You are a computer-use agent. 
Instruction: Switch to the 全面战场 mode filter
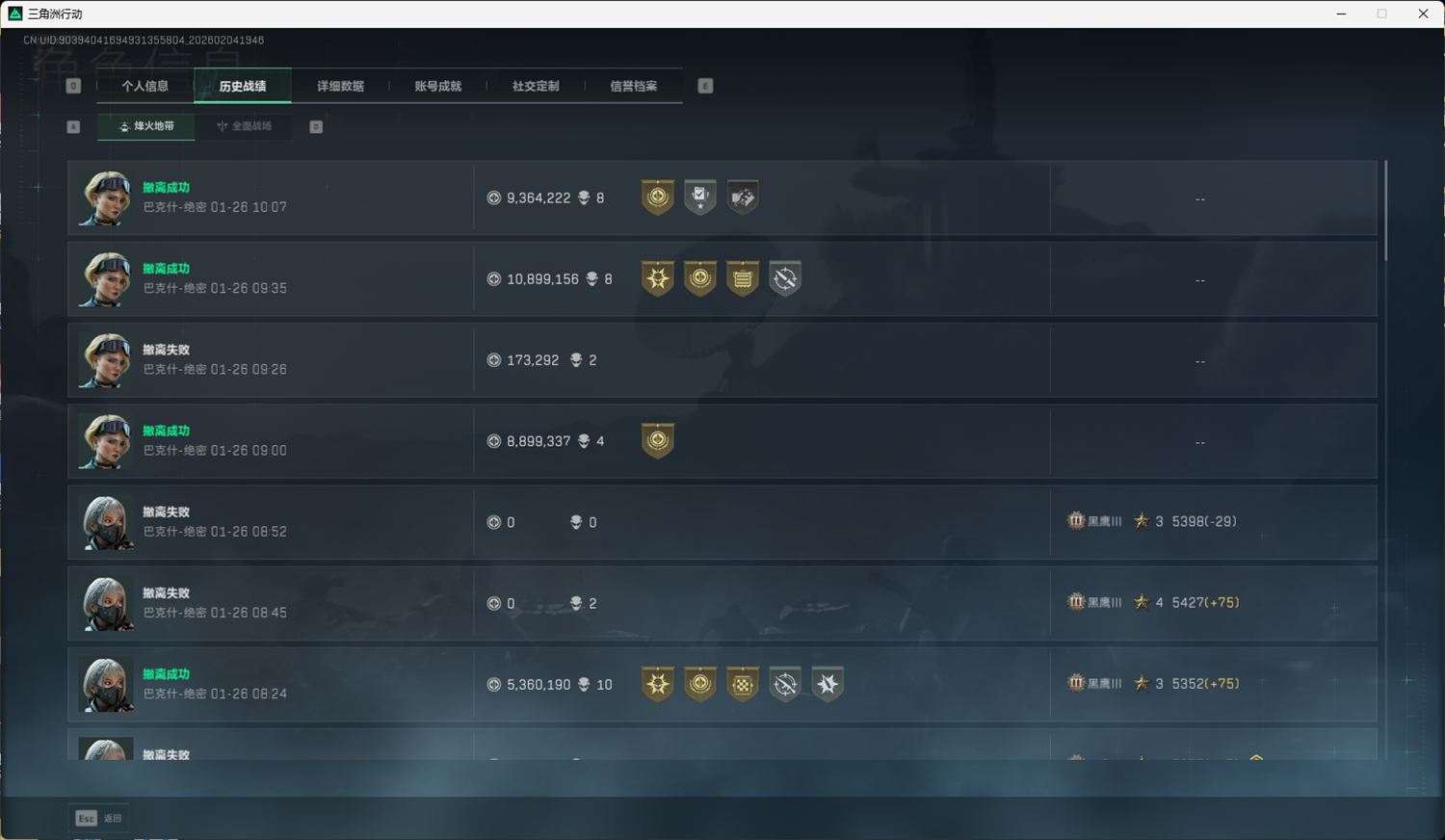pyautogui.click(x=244, y=126)
